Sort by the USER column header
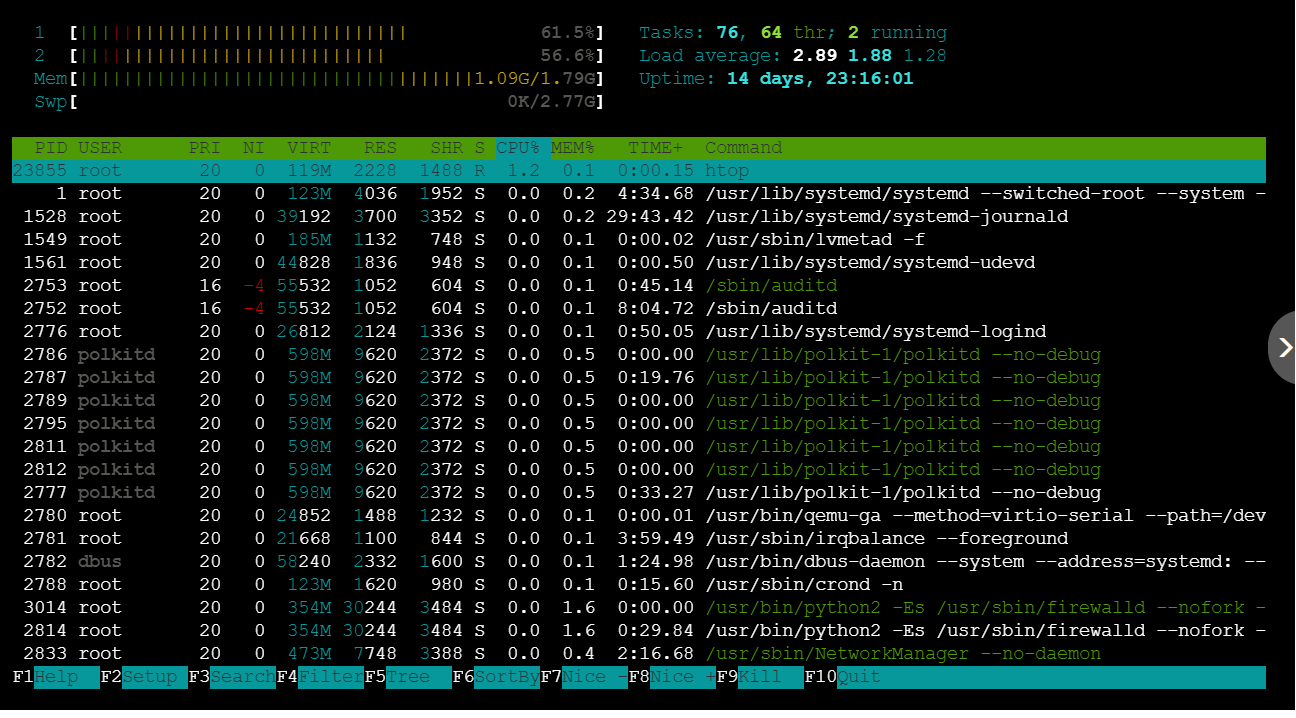The image size is (1296, 718). pyautogui.click(x=100, y=148)
